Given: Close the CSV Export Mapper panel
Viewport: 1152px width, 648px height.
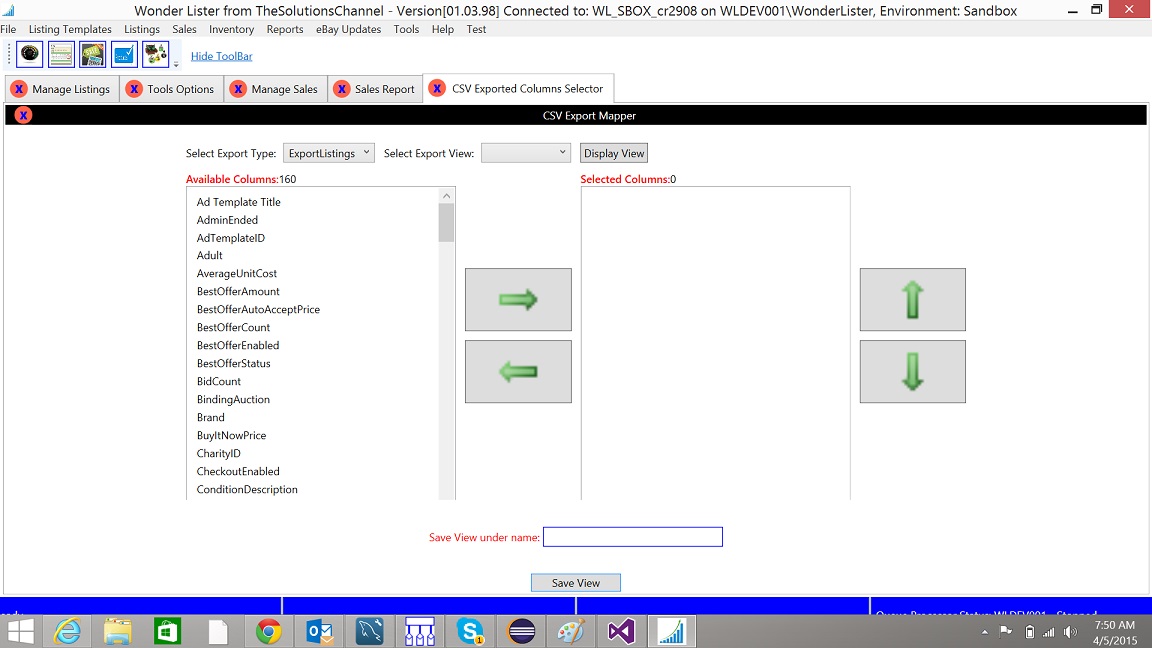Looking at the screenshot, I should tap(24, 115).
